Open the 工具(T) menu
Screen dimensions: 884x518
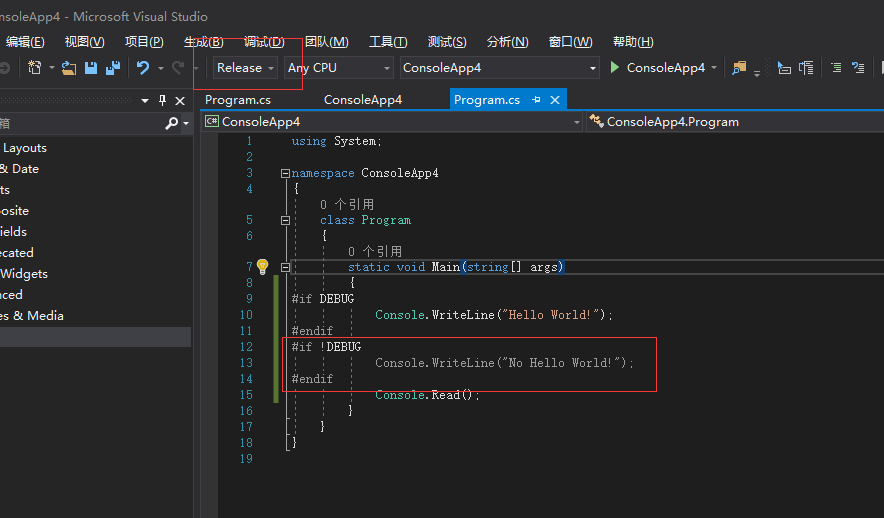click(x=388, y=42)
